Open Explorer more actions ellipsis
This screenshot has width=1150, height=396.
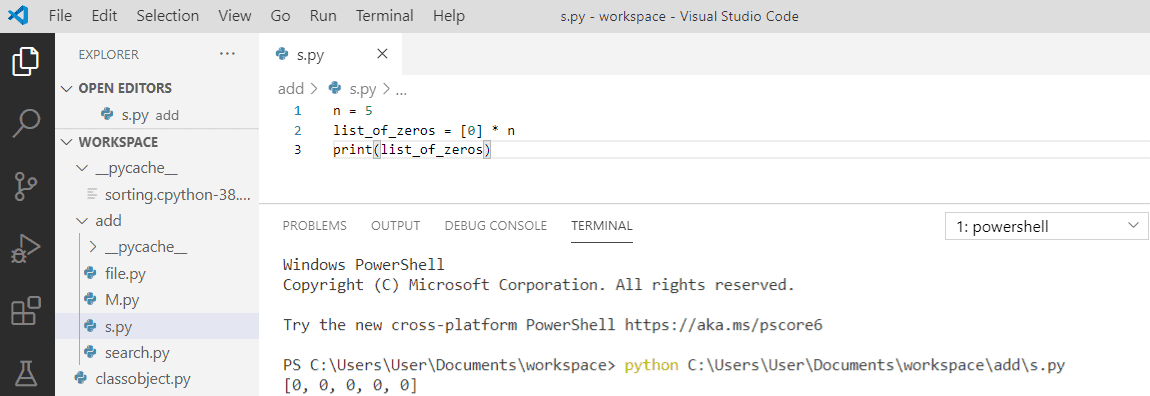(227, 54)
